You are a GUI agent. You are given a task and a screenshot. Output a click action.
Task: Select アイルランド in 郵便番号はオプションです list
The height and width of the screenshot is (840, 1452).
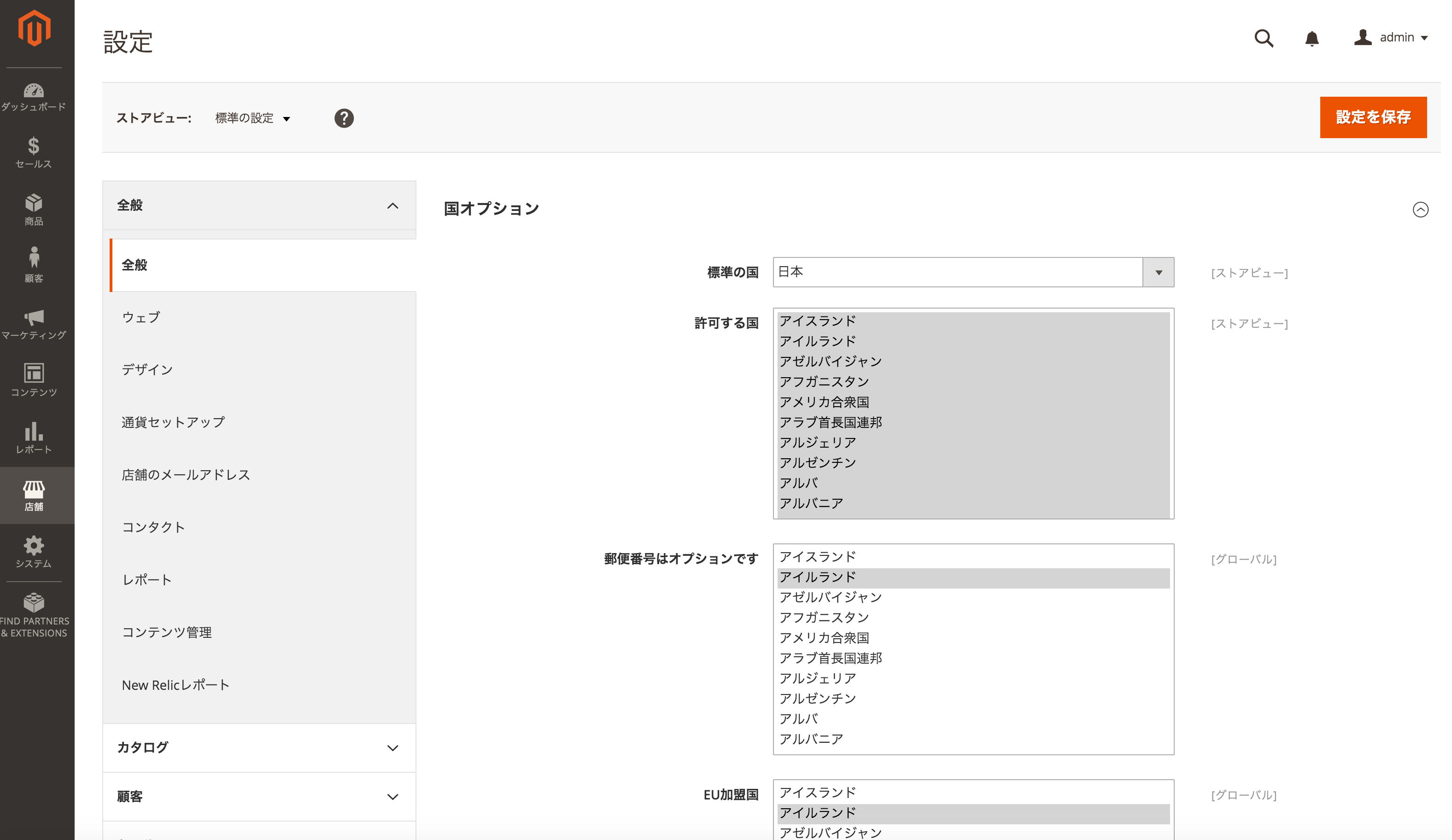(x=973, y=577)
